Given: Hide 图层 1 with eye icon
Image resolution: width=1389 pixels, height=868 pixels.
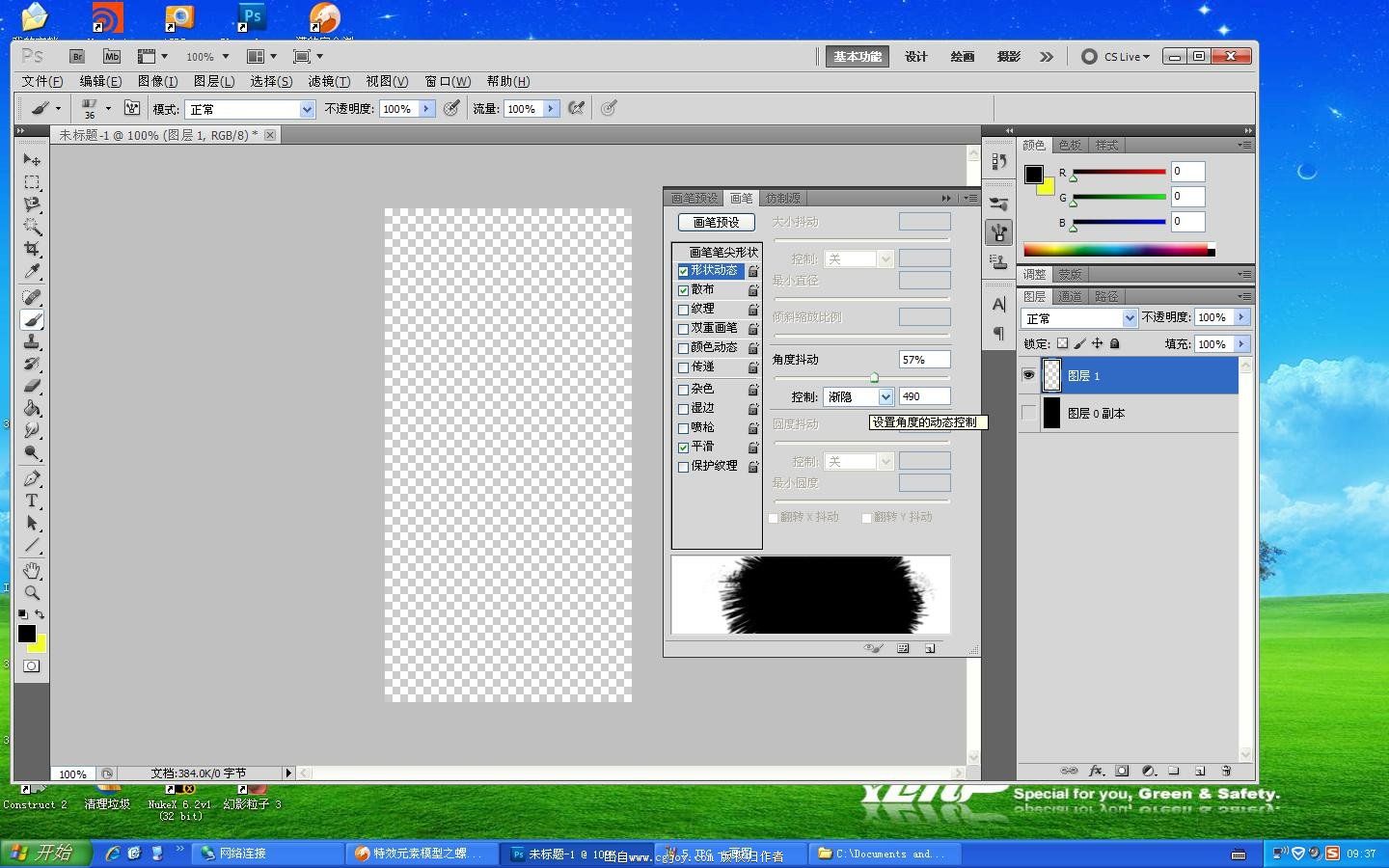Looking at the screenshot, I should click(x=1028, y=375).
